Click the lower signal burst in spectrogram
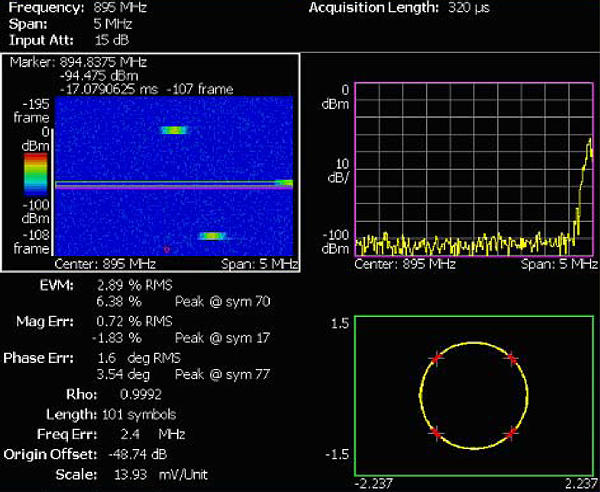This screenshot has height=492, width=600. (x=211, y=236)
